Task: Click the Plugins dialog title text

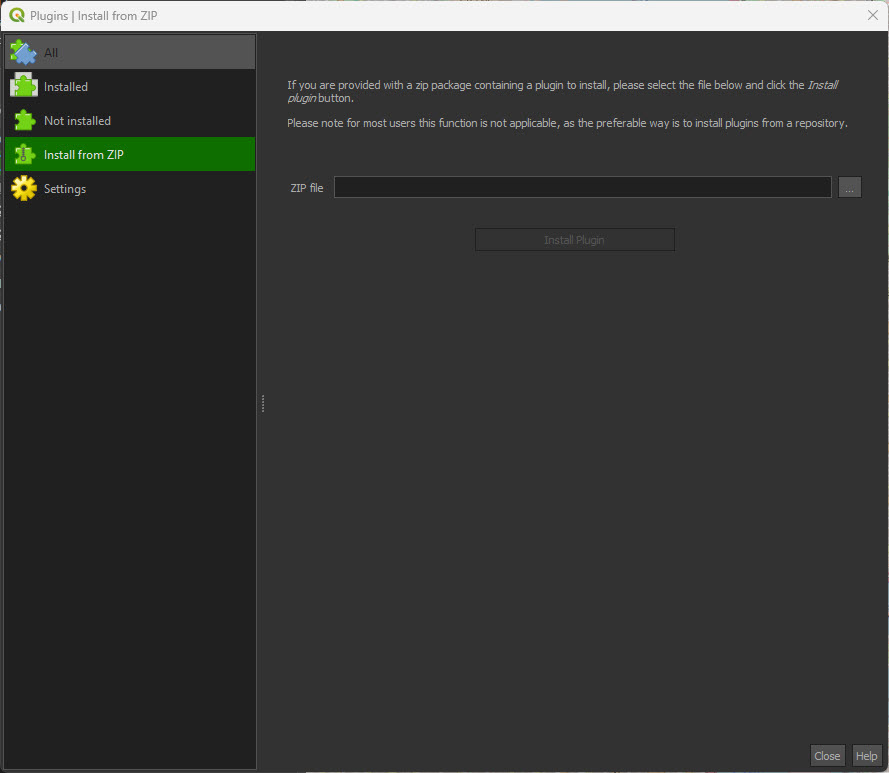Action: pos(94,16)
